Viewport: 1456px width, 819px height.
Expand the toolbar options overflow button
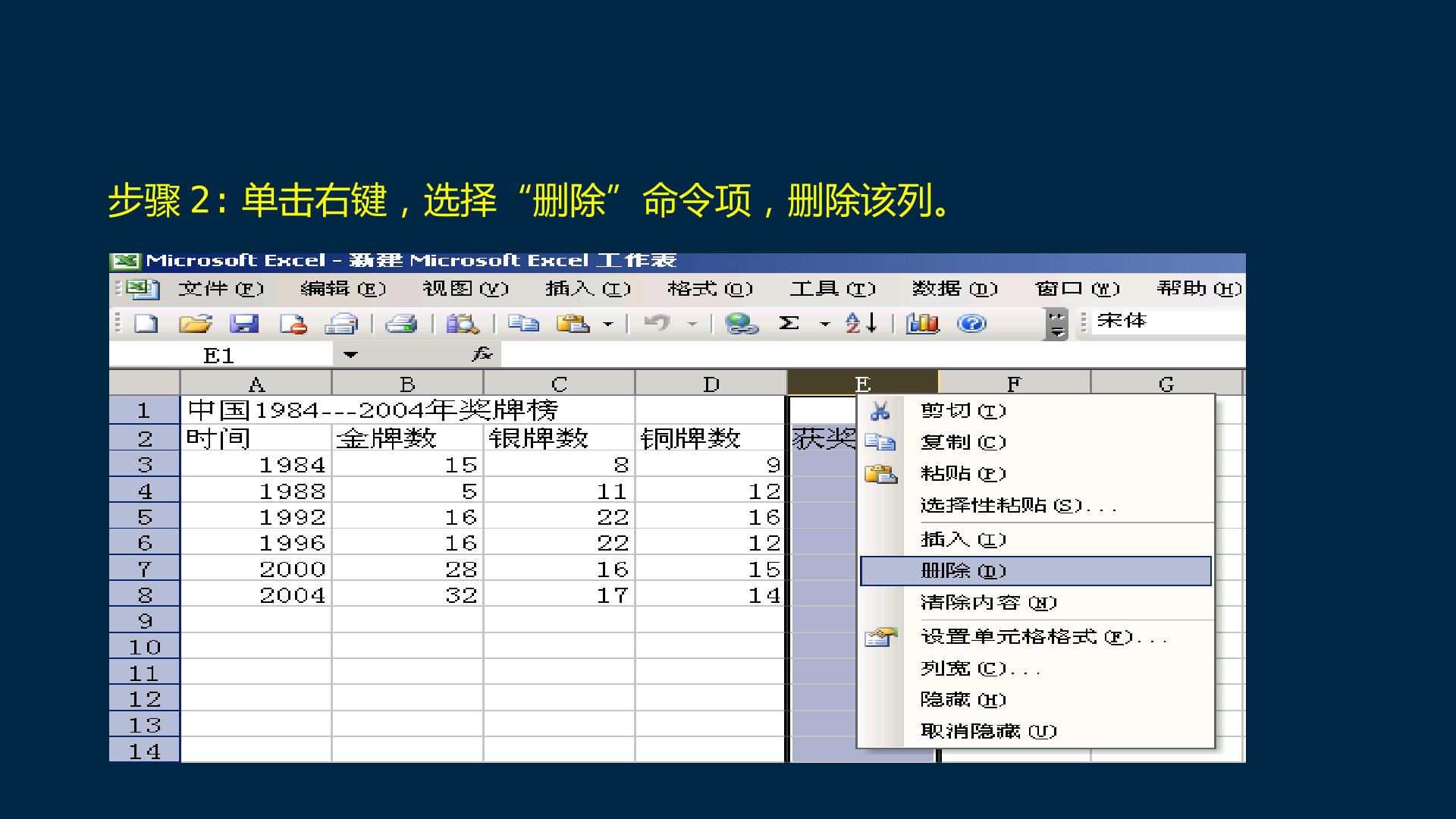tap(1056, 324)
